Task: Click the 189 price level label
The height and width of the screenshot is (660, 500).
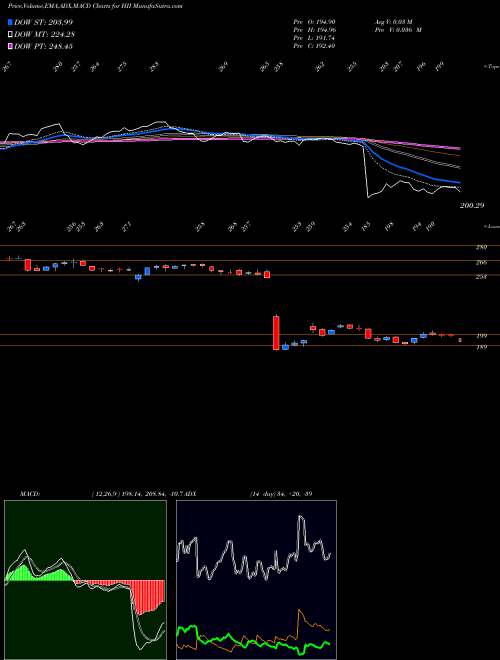Action: [x=481, y=347]
